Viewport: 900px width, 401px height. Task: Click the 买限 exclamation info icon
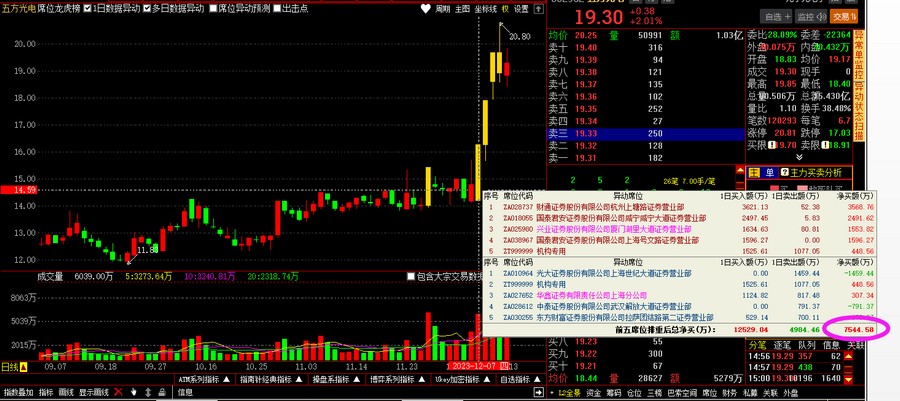coord(770,146)
